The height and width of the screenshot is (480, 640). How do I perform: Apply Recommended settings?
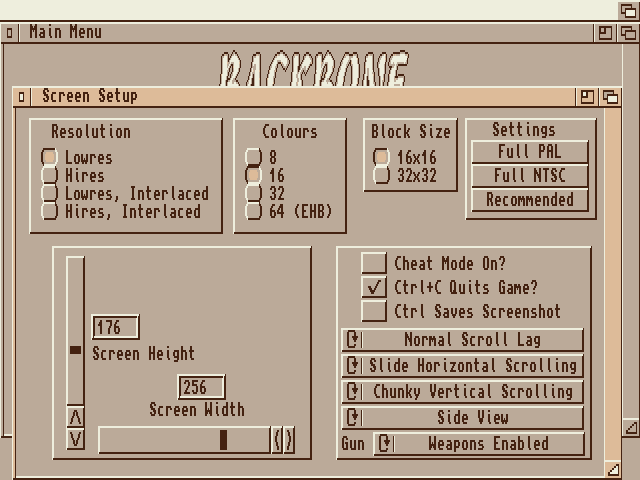pyautogui.click(x=530, y=200)
